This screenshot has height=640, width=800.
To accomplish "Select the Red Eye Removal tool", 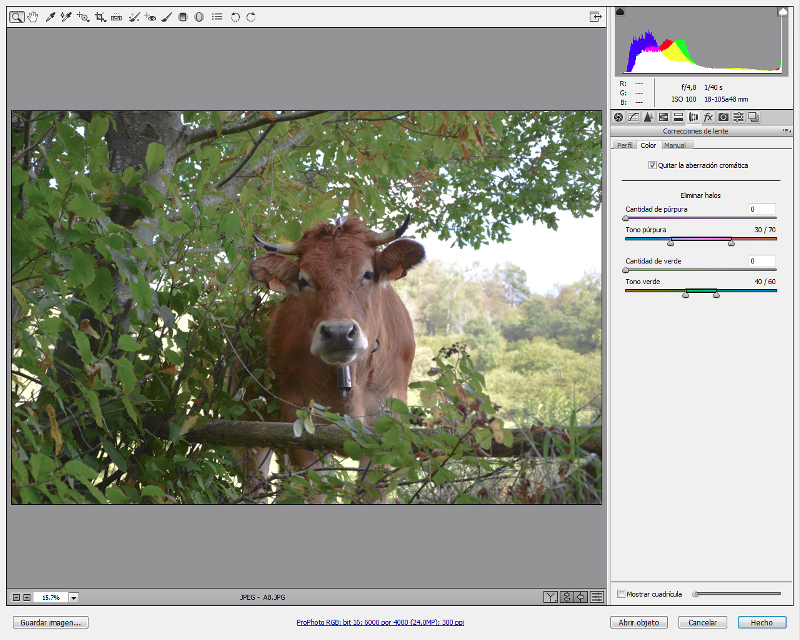I will (x=150, y=17).
